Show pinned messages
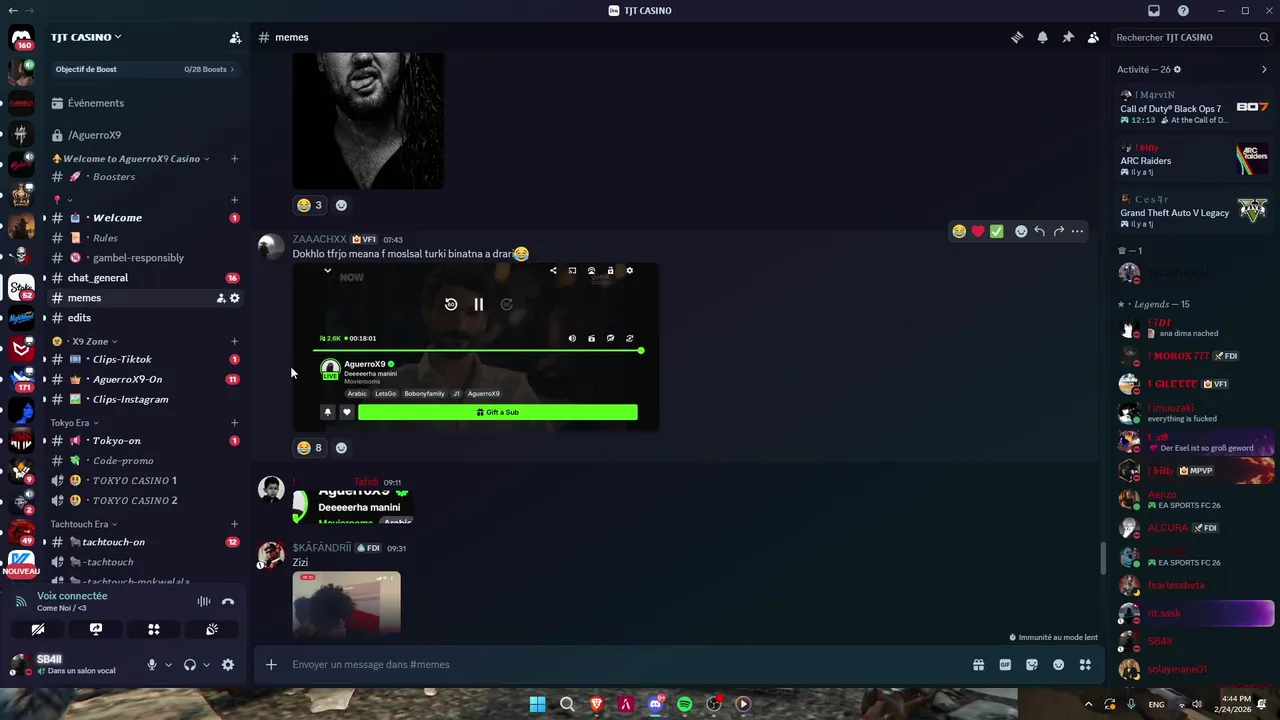This screenshot has height=720, width=1280. (1068, 37)
